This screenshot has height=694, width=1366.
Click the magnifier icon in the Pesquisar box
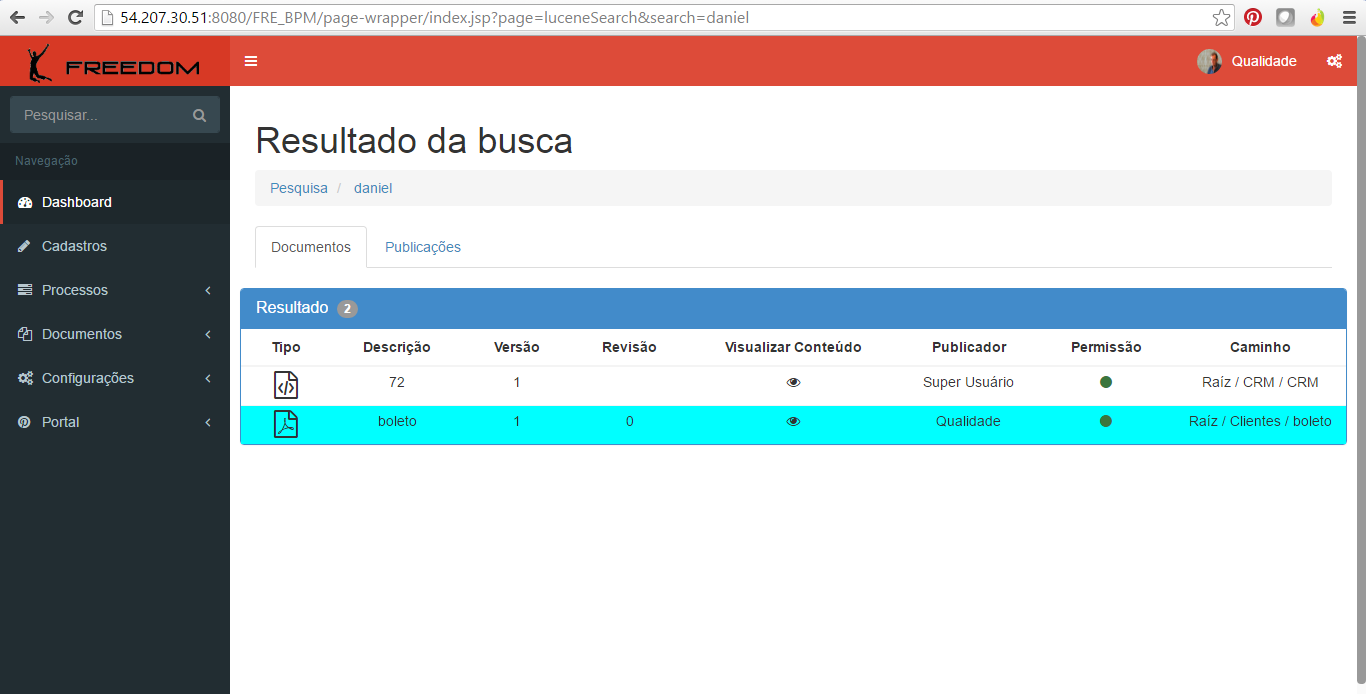[x=199, y=115]
